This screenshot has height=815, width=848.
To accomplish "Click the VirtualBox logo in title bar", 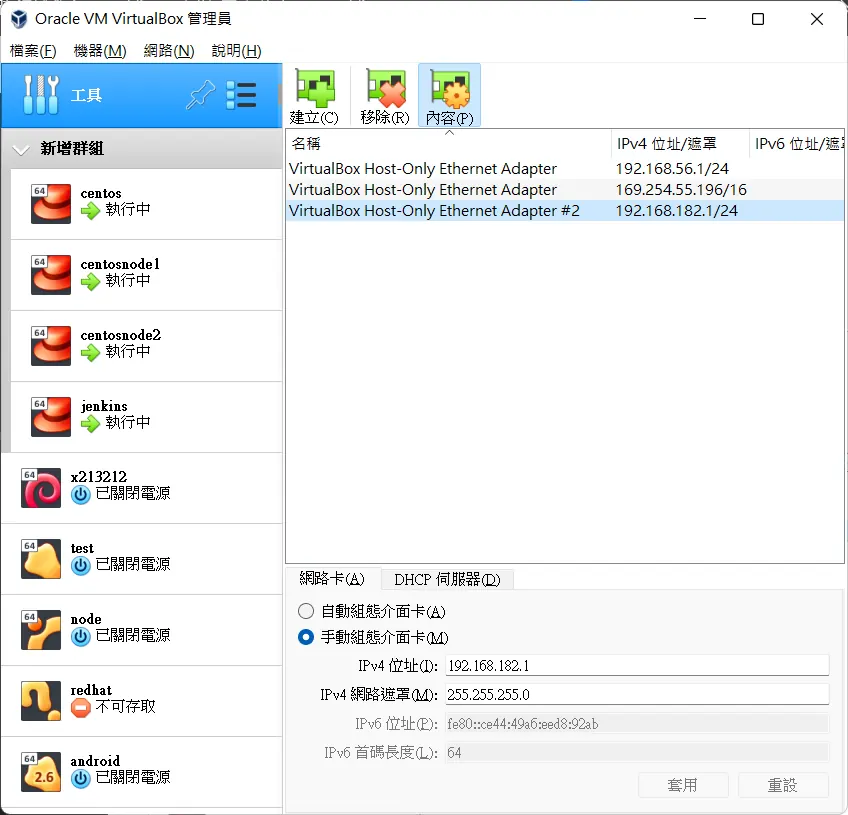I will click(19, 19).
